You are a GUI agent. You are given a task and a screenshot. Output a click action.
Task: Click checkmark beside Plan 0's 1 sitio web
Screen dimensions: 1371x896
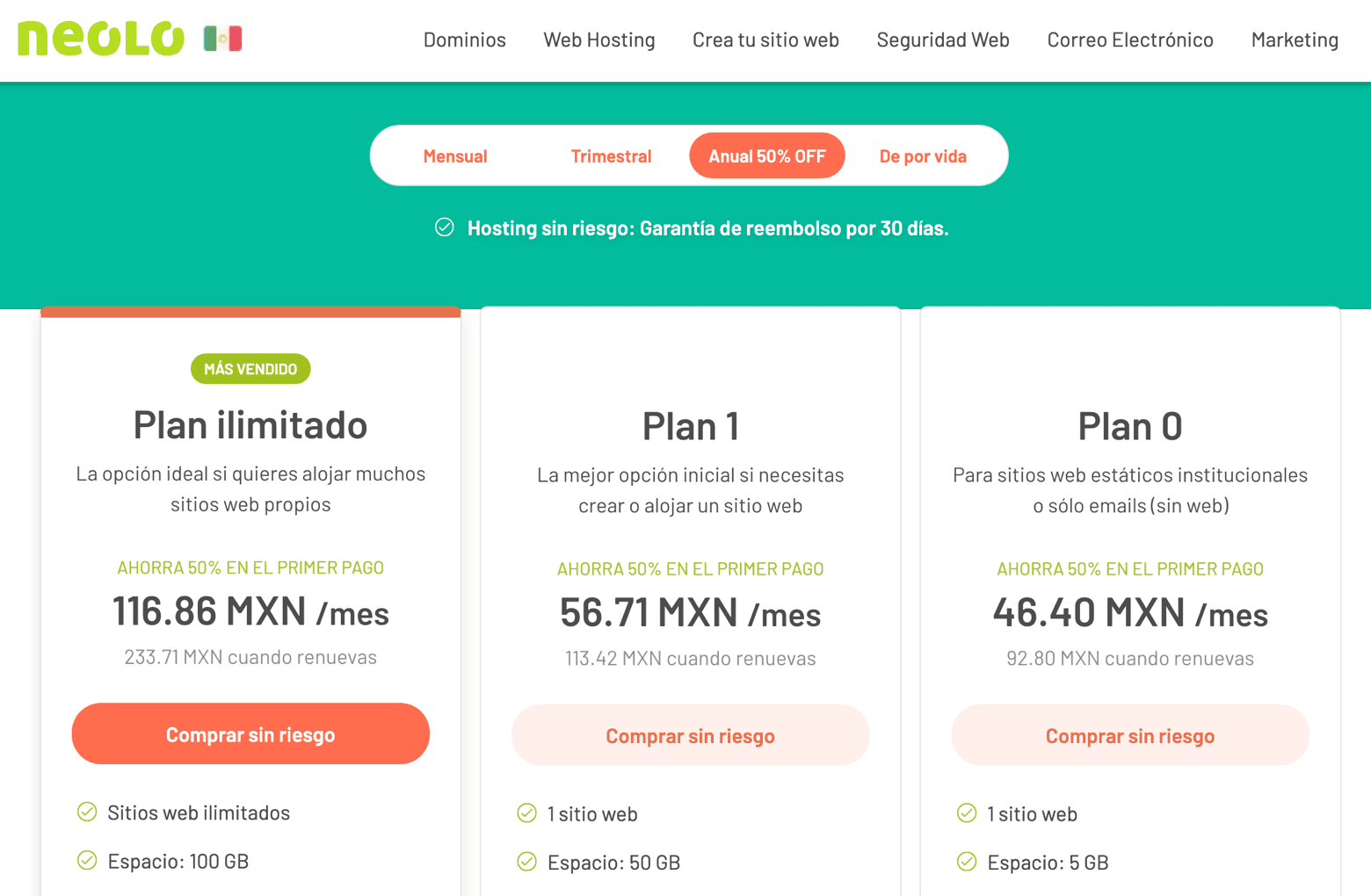[x=967, y=813]
